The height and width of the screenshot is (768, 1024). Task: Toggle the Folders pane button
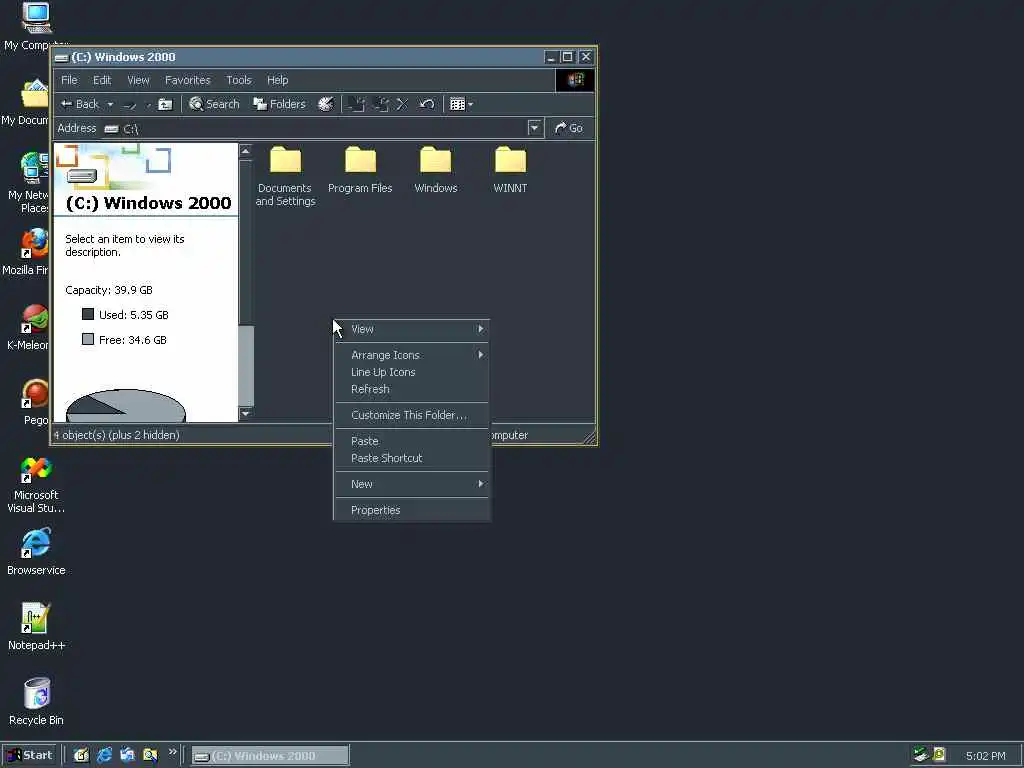279,104
